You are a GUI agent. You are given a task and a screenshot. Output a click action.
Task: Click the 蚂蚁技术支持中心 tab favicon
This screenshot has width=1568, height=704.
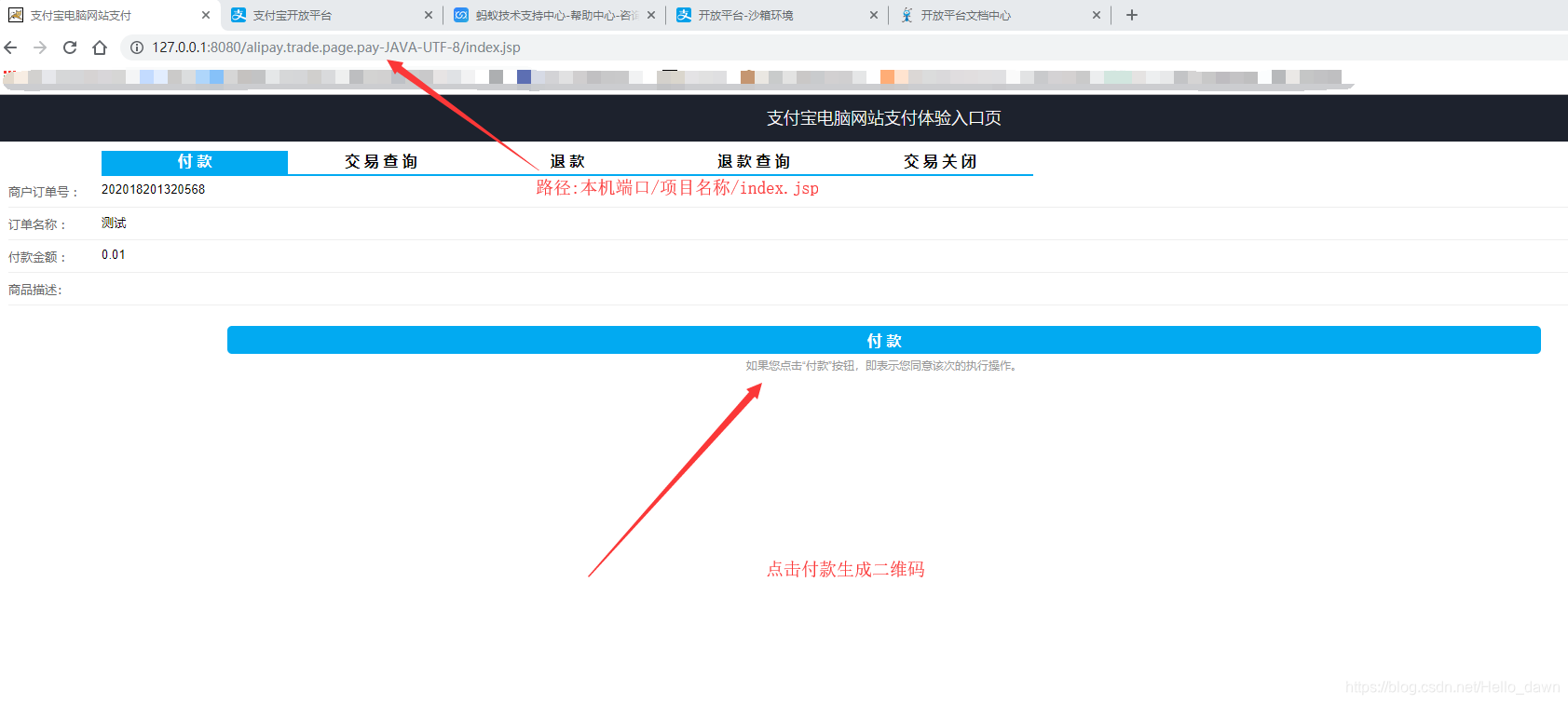pos(461,15)
